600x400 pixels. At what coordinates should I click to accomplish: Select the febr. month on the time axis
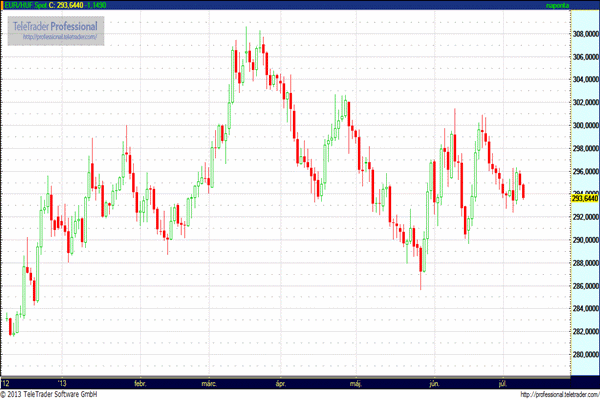pos(140,382)
